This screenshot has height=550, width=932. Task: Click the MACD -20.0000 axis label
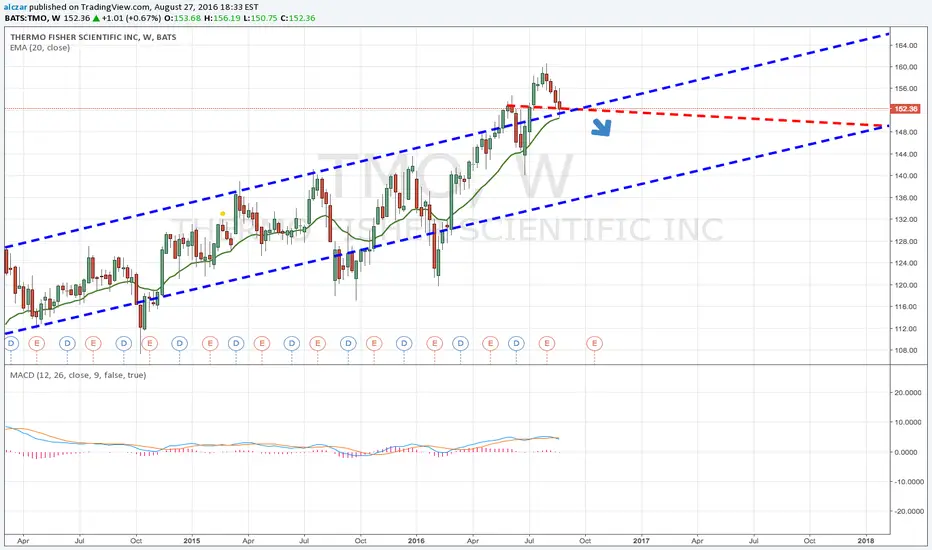(x=909, y=511)
